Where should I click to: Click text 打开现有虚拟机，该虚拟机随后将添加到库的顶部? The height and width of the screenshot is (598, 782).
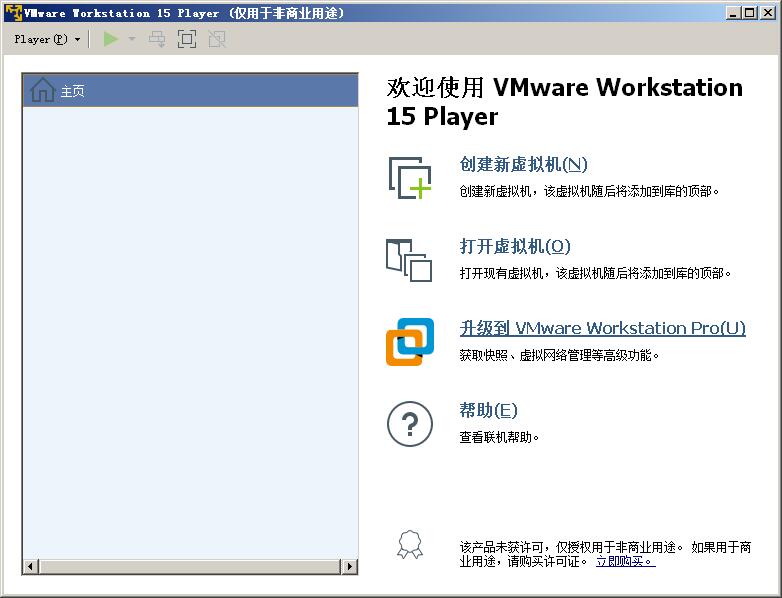pyautogui.click(x=595, y=273)
